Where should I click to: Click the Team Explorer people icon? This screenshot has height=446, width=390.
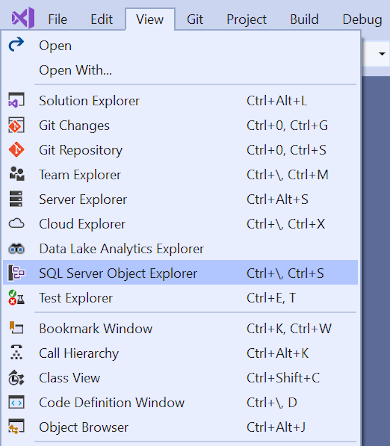[x=16, y=174]
